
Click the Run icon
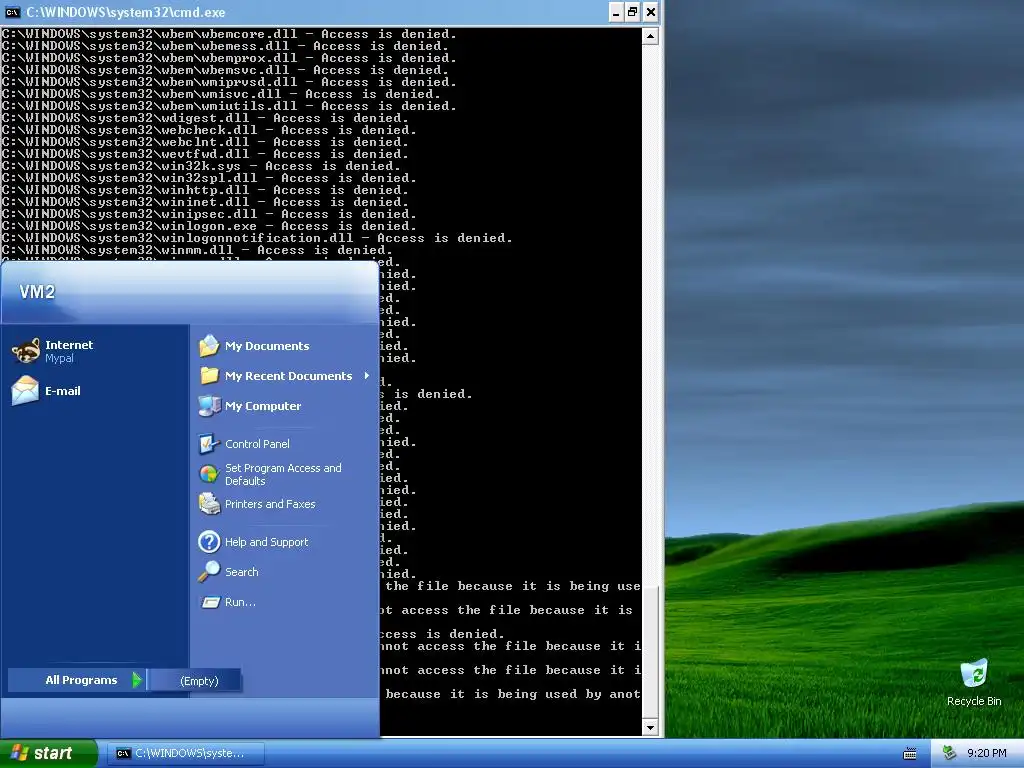tap(210, 602)
